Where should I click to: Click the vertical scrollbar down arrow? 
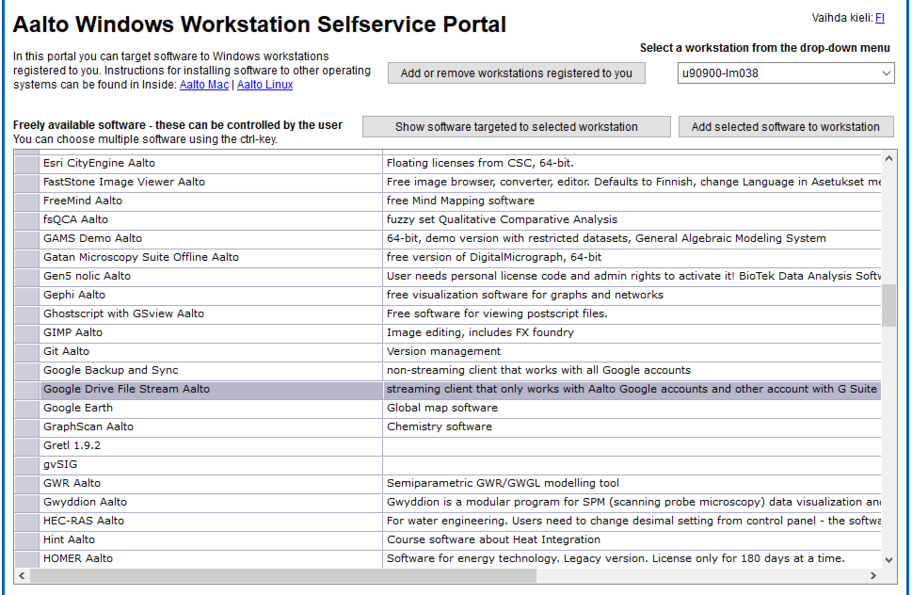[889, 560]
